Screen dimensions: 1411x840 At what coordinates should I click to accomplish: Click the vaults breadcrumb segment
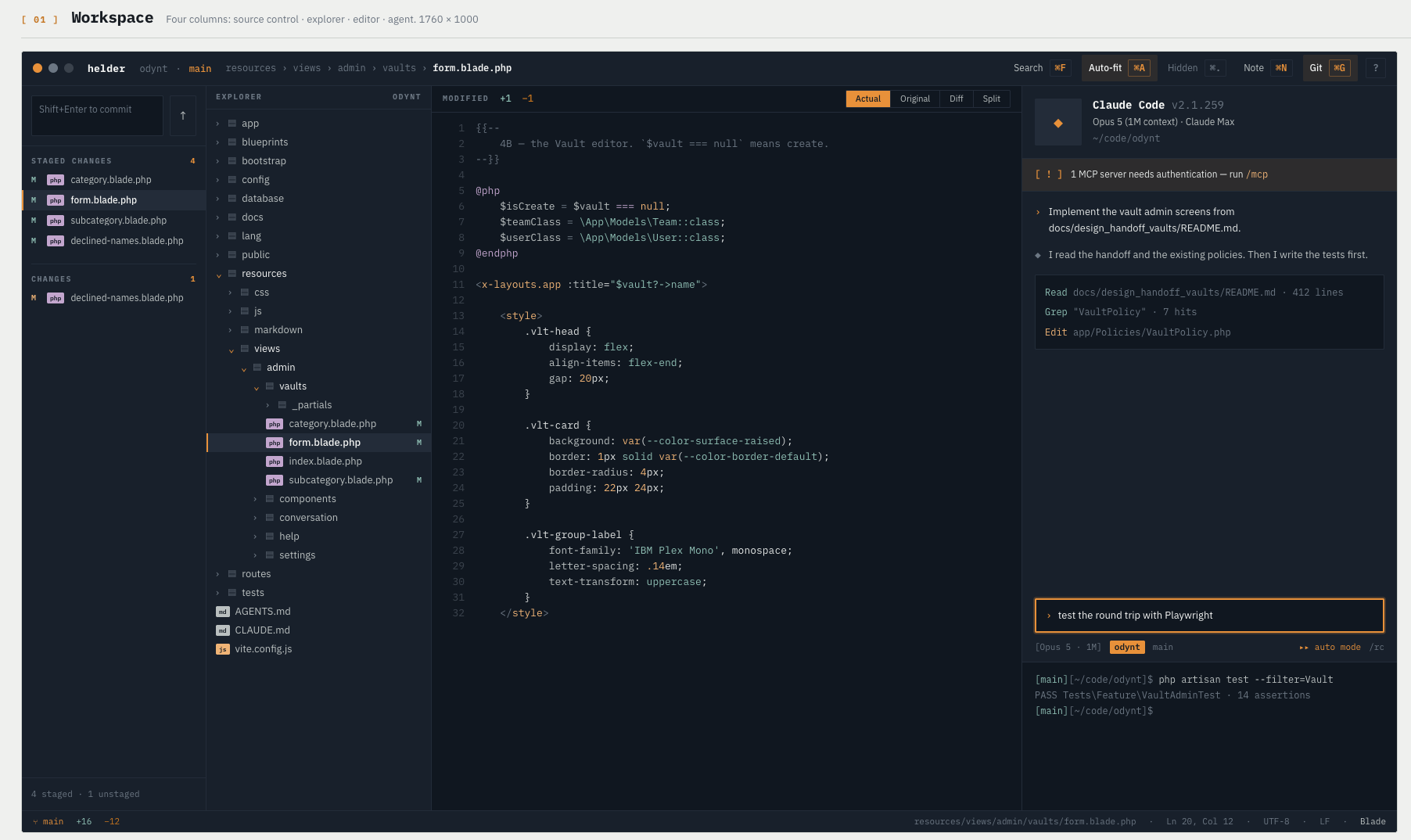click(399, 68)
